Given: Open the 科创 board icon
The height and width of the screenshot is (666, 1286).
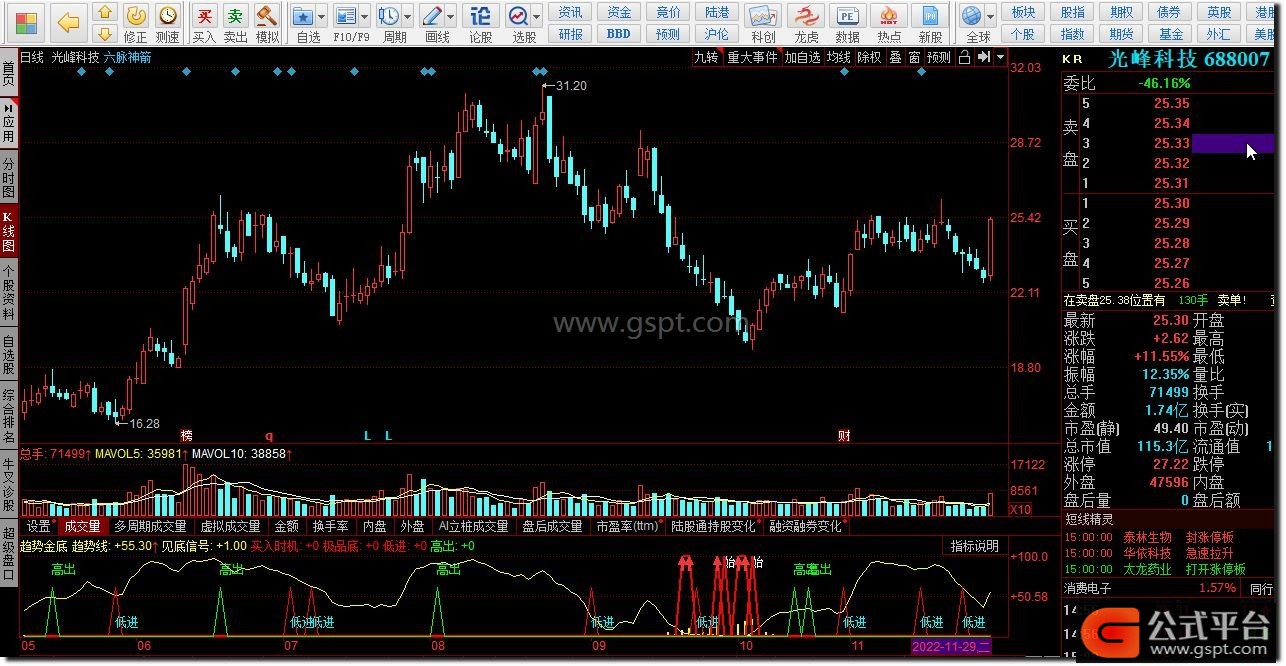Looking at the screenshot, I should point(763,23).
